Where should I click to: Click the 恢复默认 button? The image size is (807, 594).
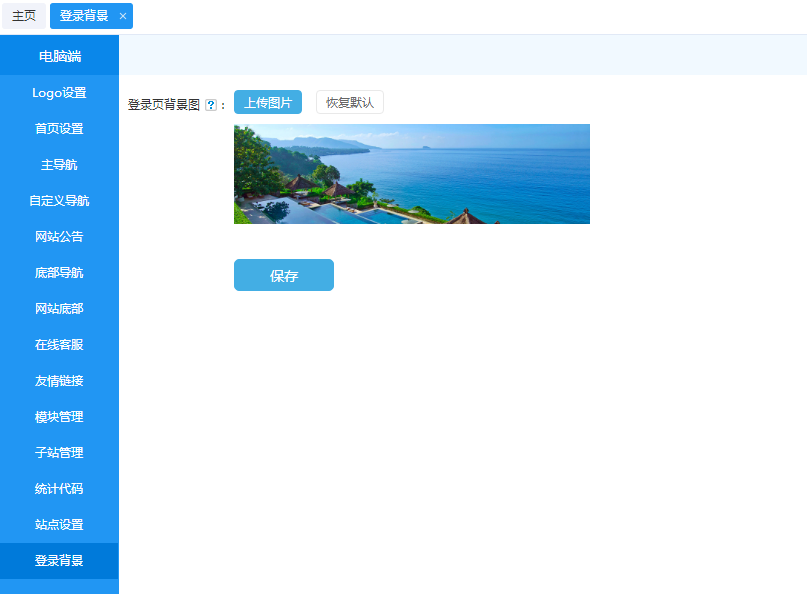(x=349, y=102)
